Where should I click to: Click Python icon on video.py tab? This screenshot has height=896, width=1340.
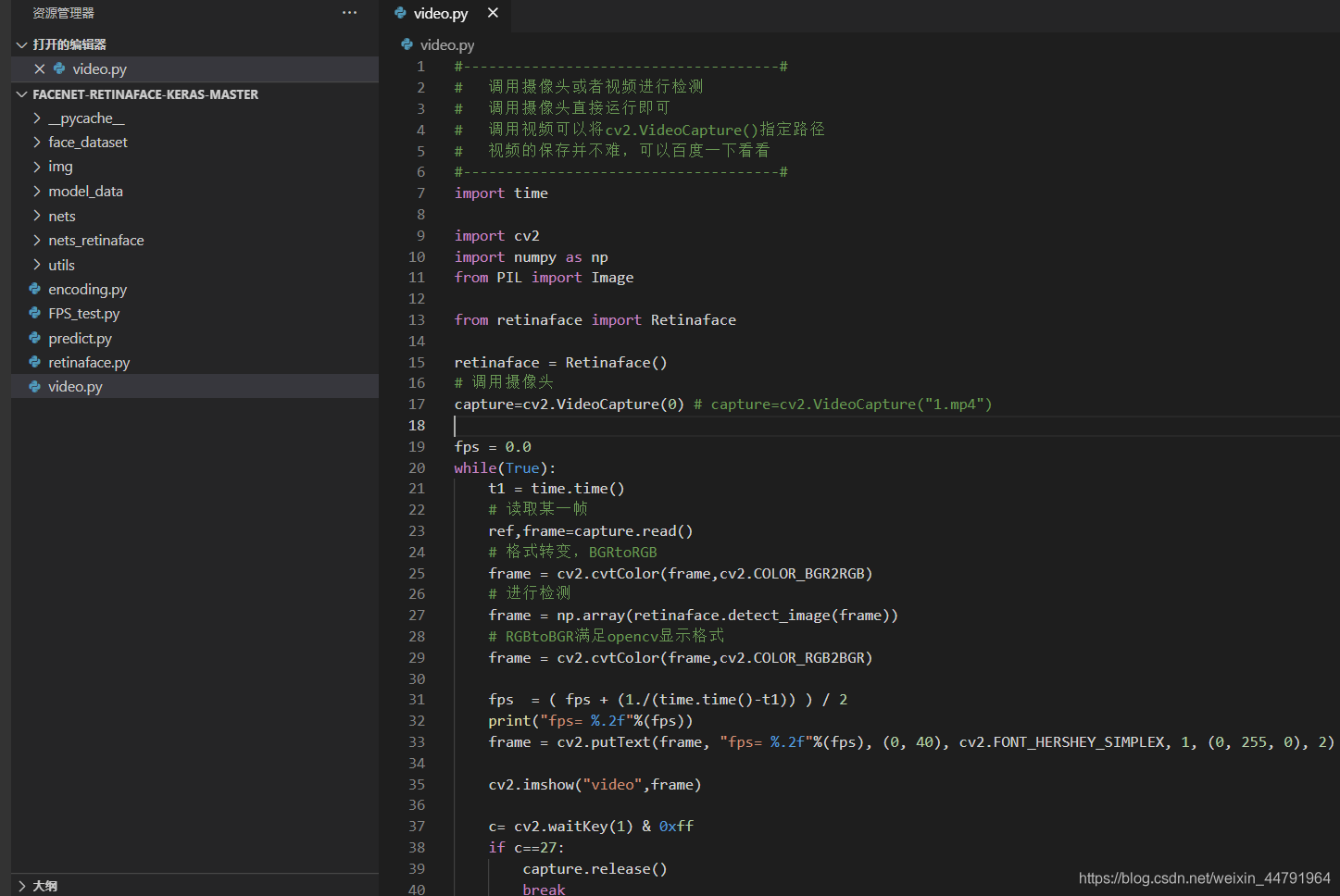400,13
